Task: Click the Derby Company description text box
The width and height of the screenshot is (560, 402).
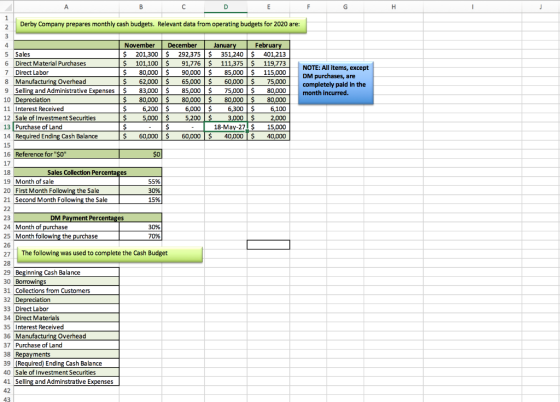Action: (x=161, y=25)
